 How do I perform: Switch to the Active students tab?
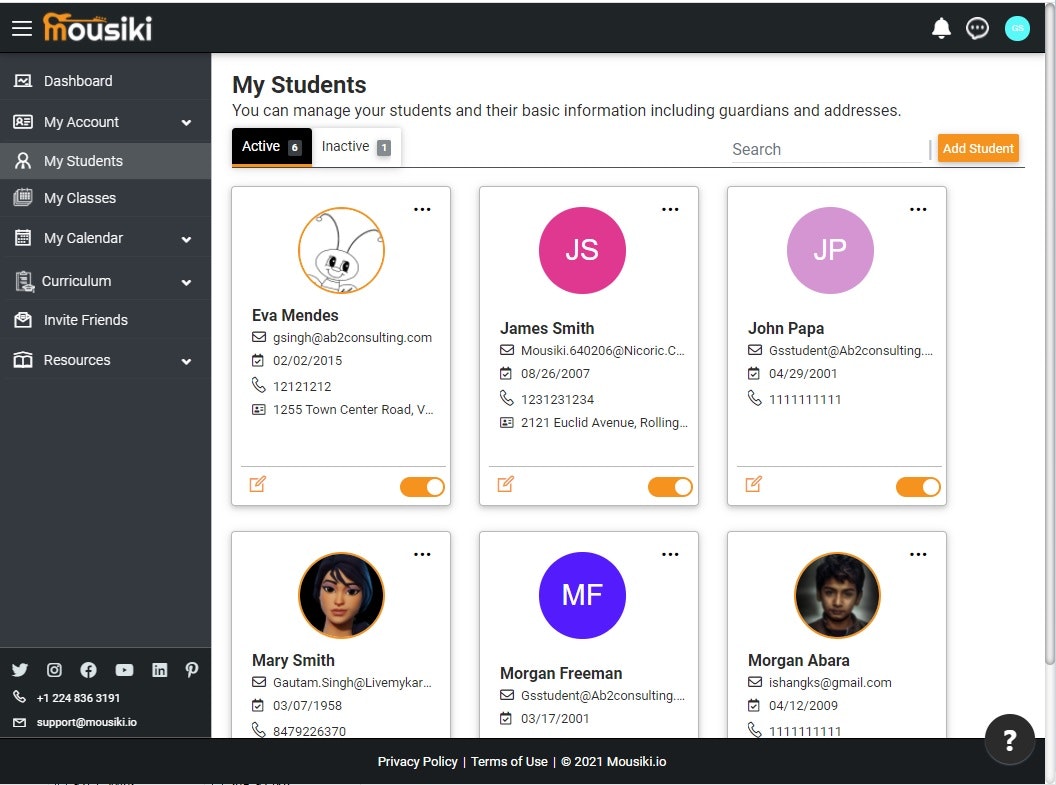coord(271,147)
